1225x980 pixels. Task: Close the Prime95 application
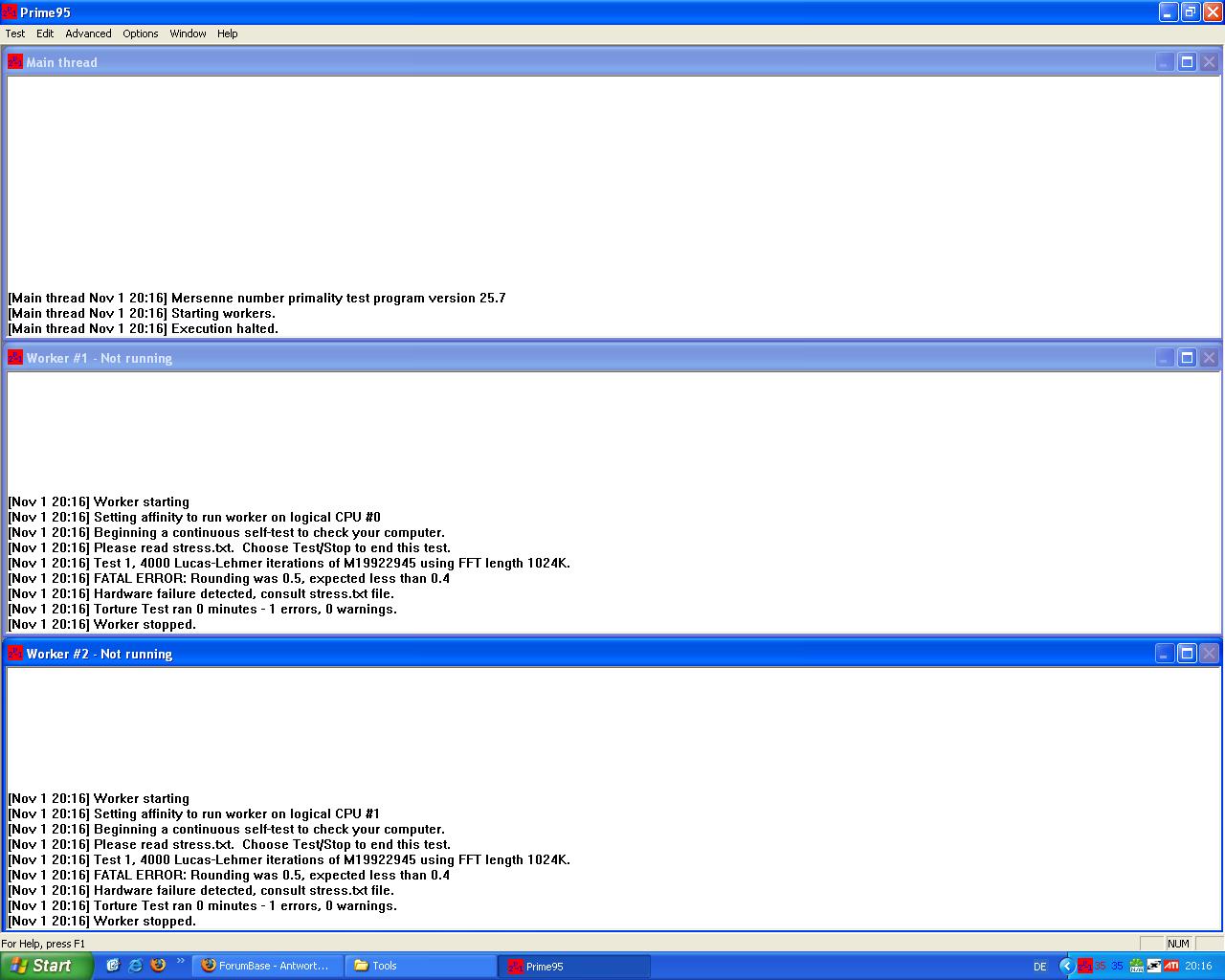1212,12
